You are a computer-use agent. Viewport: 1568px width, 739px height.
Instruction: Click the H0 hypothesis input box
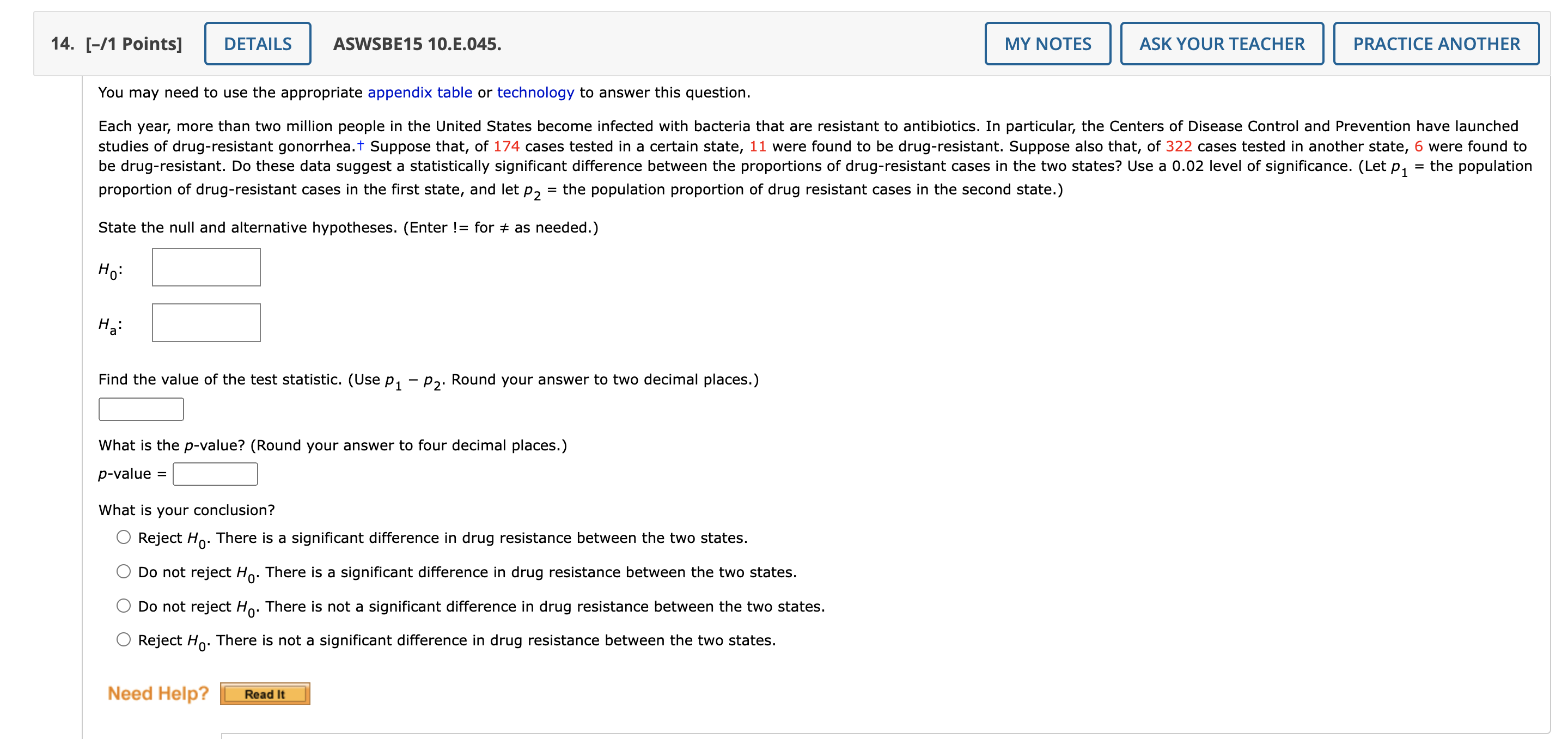(206, 267)
